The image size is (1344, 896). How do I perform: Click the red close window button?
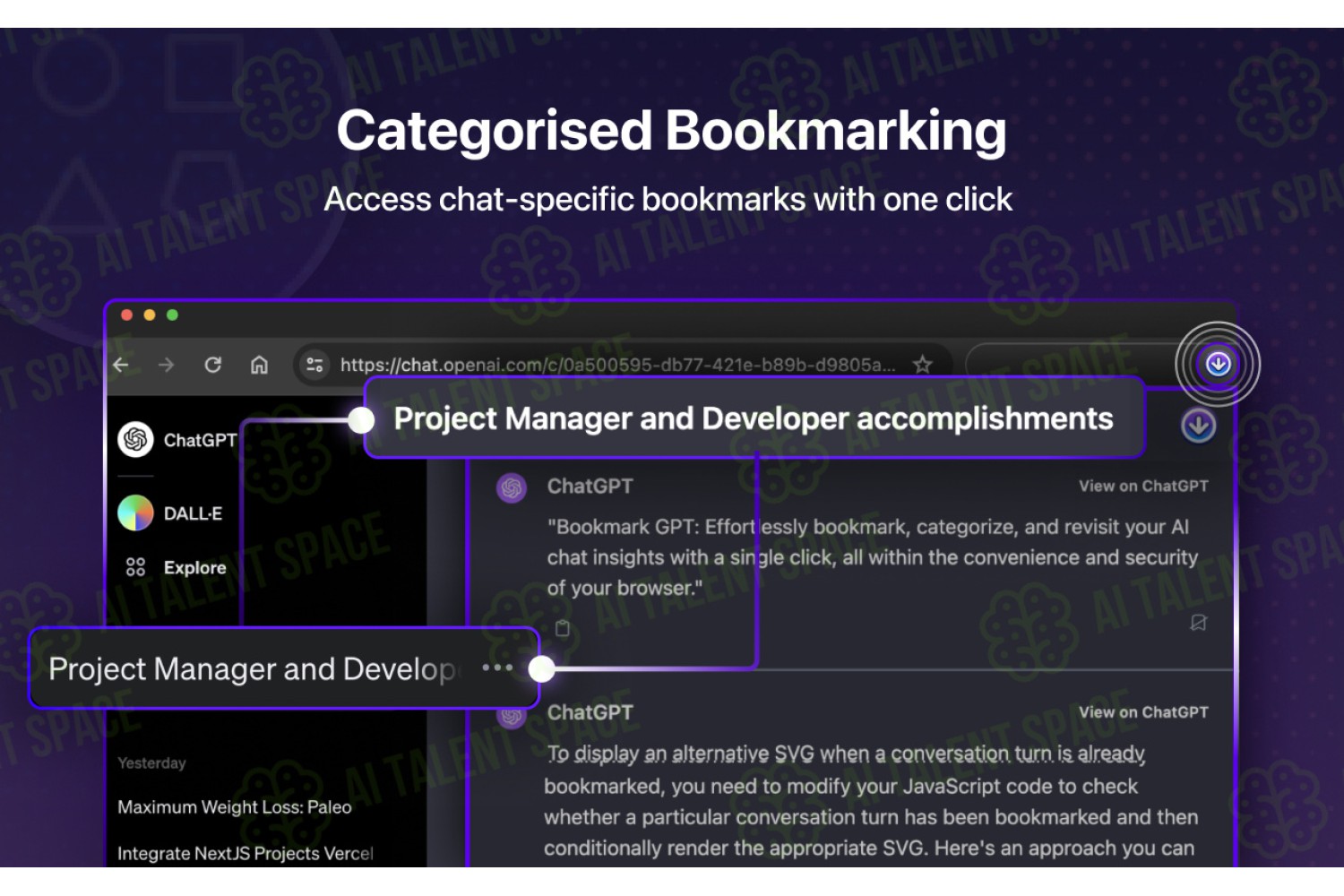(127, 314)
